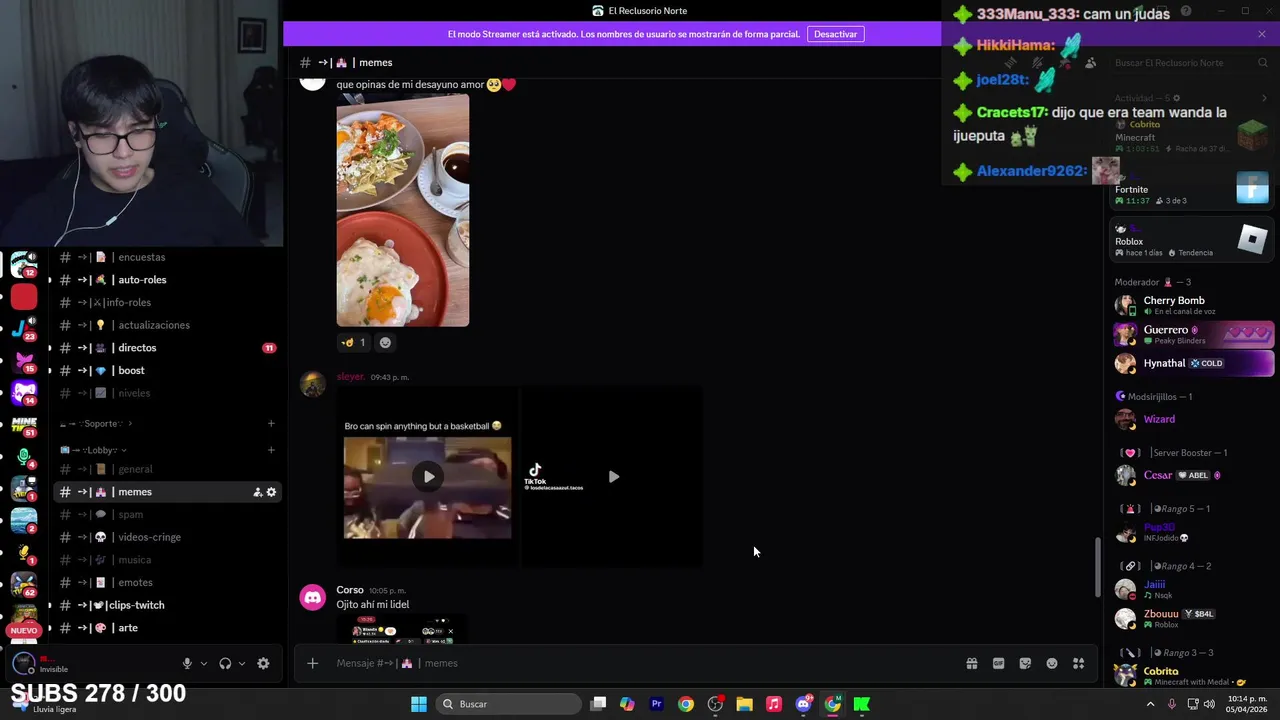1280x720 pixels.
Task: Open microphone input options chevron
Action: coord(204,663)
